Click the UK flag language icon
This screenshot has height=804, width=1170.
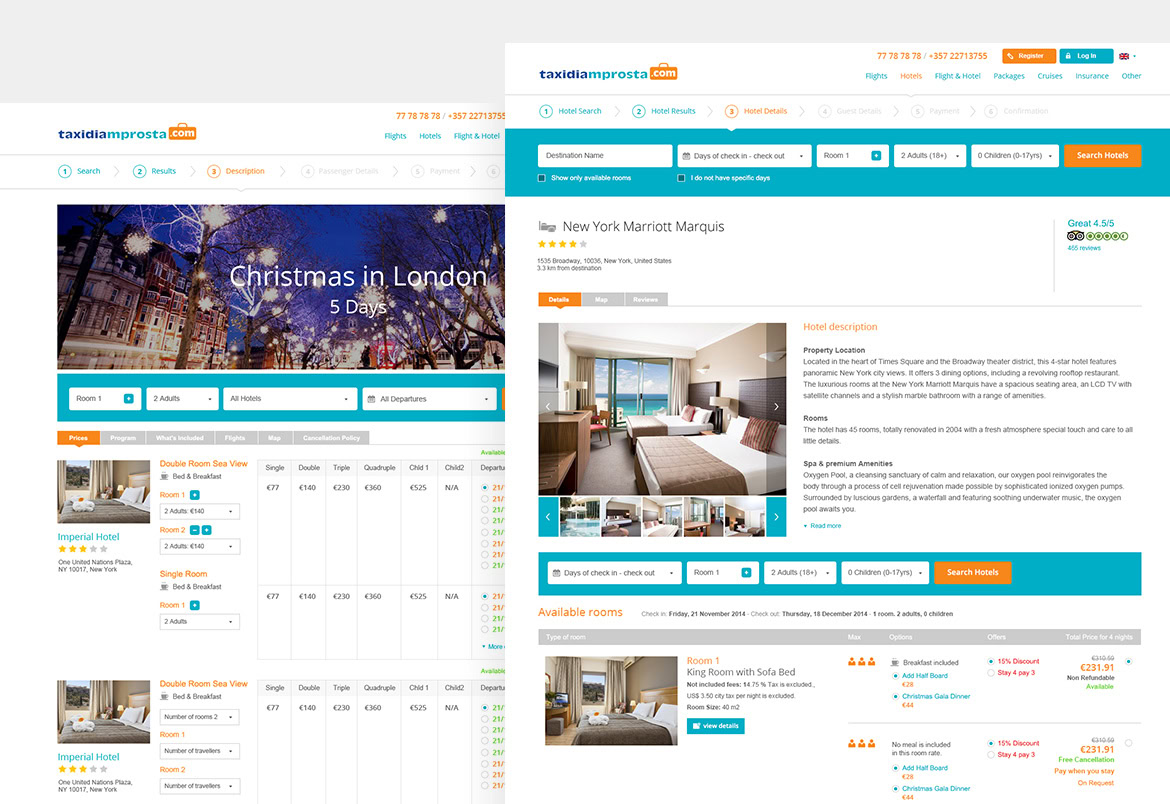point(1124,56)
